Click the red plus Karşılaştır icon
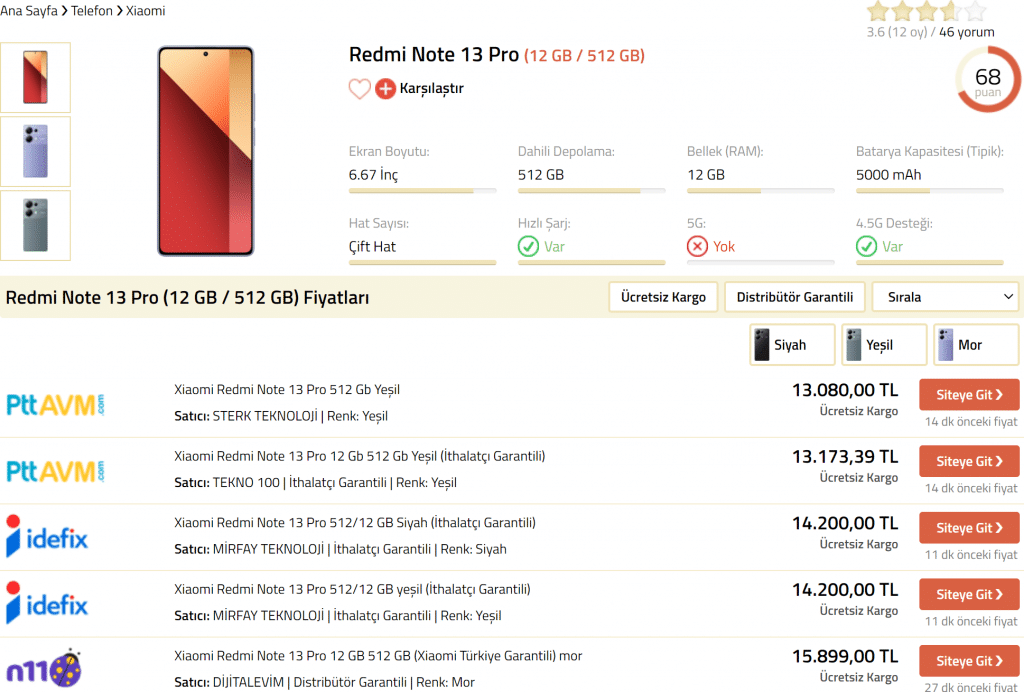Viewport: 1024px width, 692px height. (385, 89)
